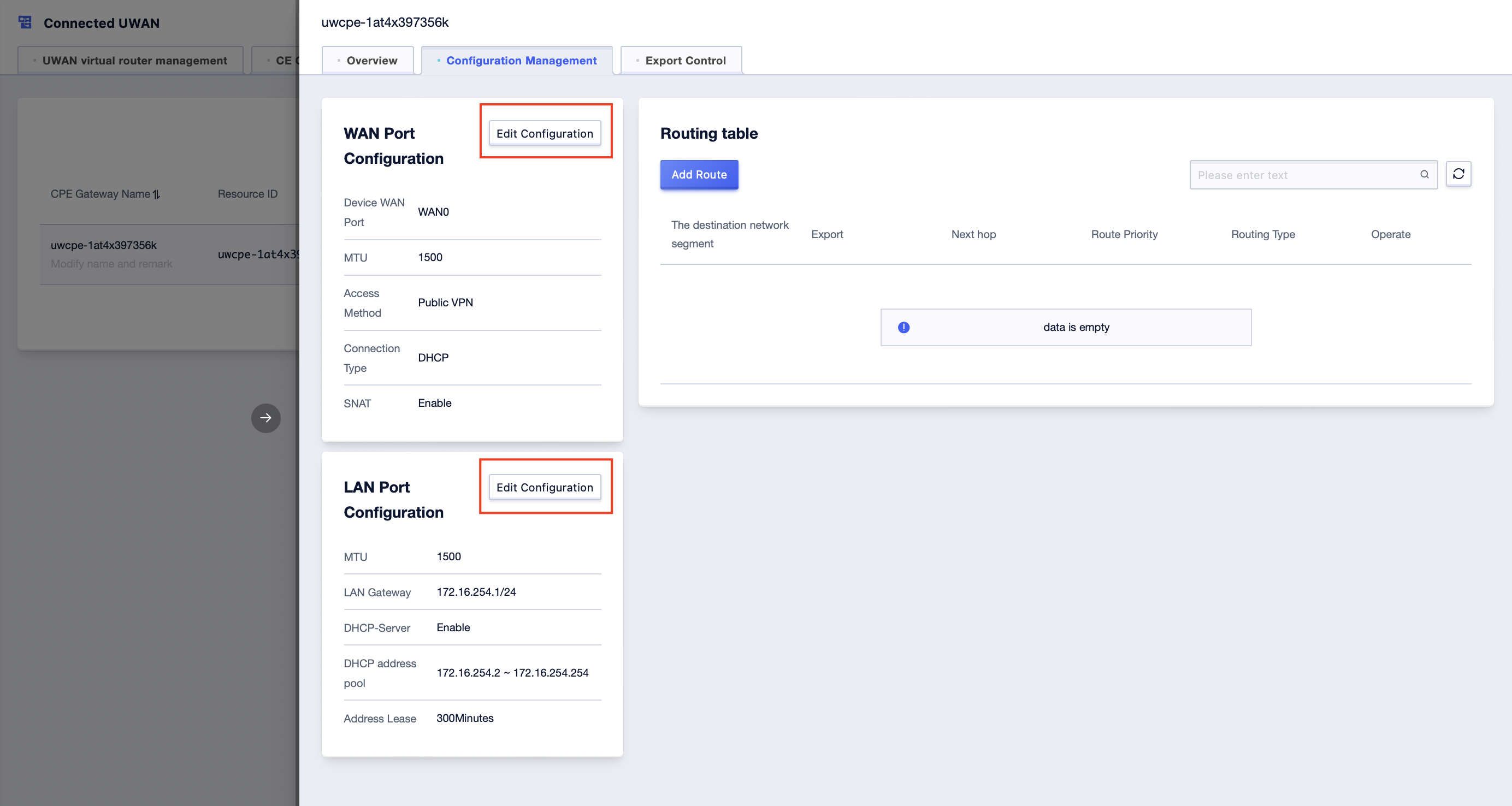This screenshot has width=1512, height=806.
Task: Click the Connected UWAN logo icon
Action: (25, 22)
